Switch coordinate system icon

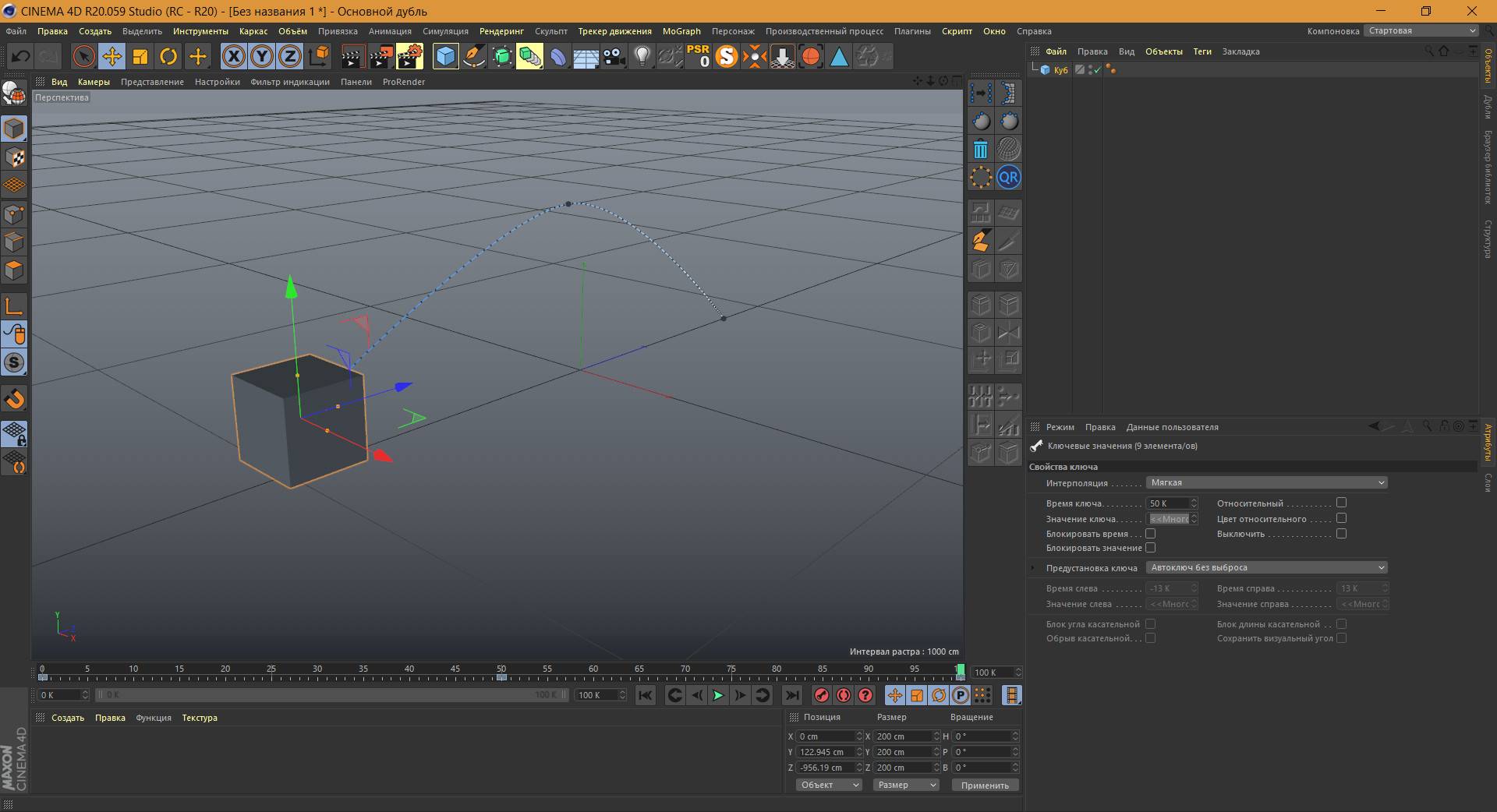pyautogui.click(x=319, y=56)
